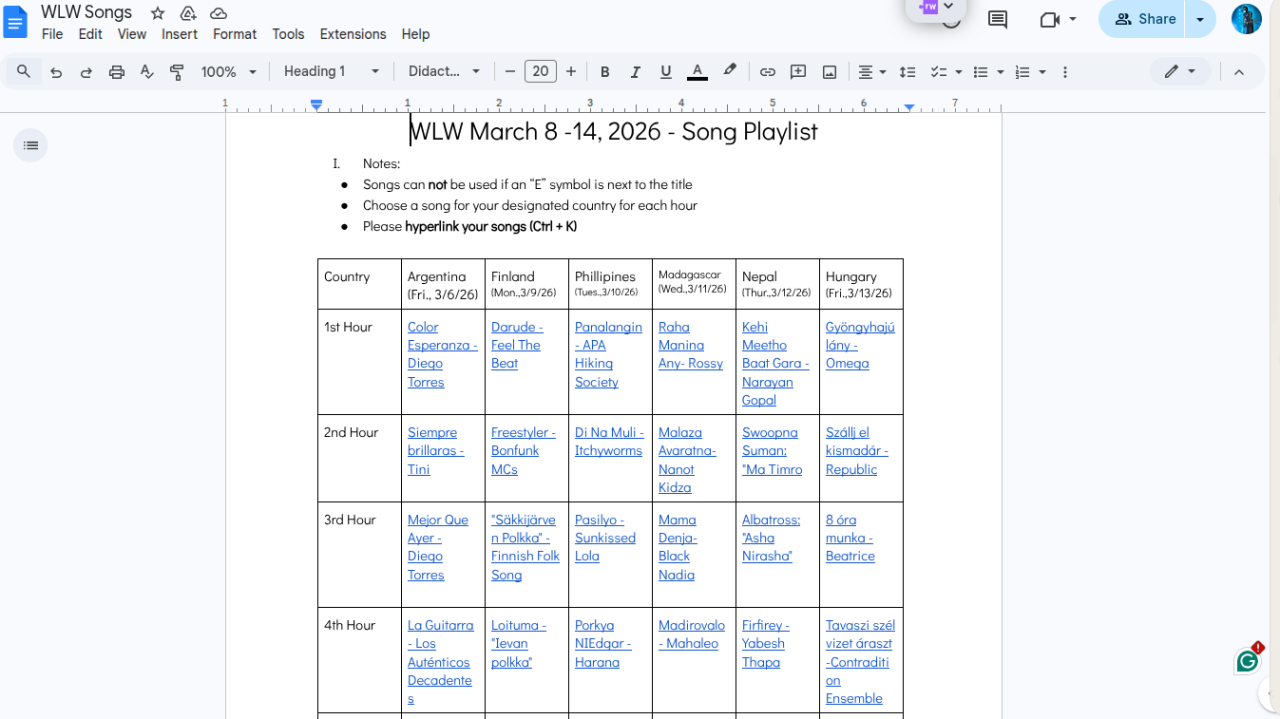Screen dimensions: 1280x719
Task: Open the highlight color picker
Action: (x=730, y=71)
